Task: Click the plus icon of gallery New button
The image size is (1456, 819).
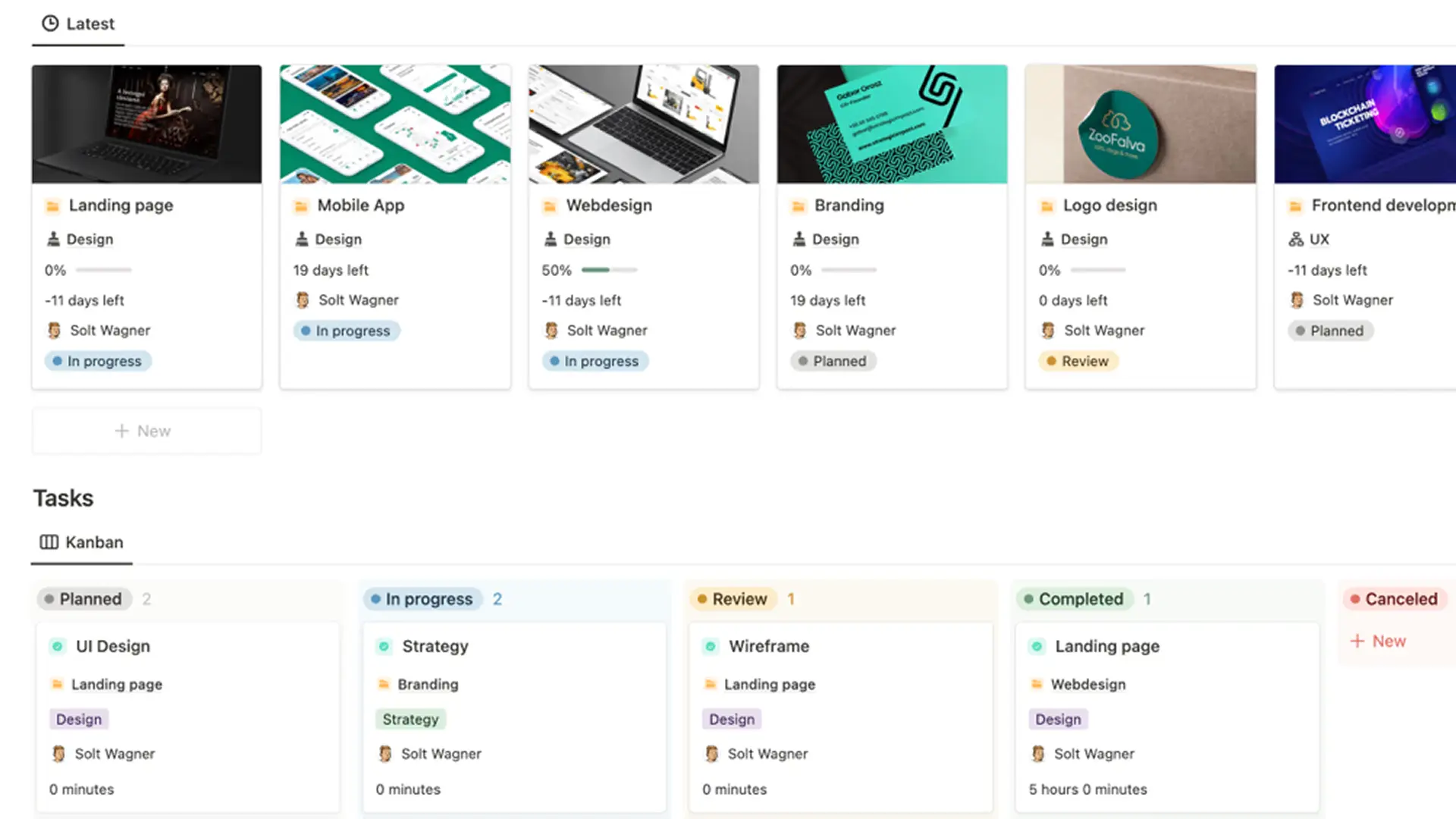Action: [x=122, y=431]
